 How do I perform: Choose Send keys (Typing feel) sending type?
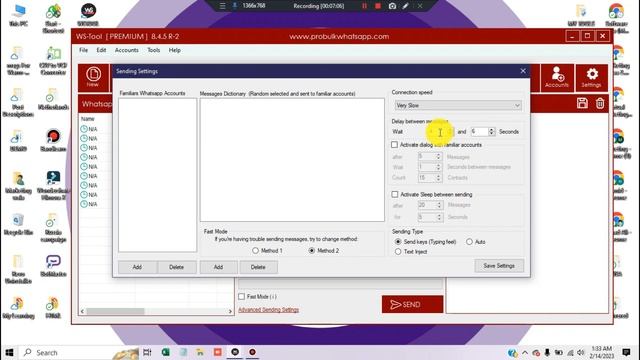pos(398,242)
